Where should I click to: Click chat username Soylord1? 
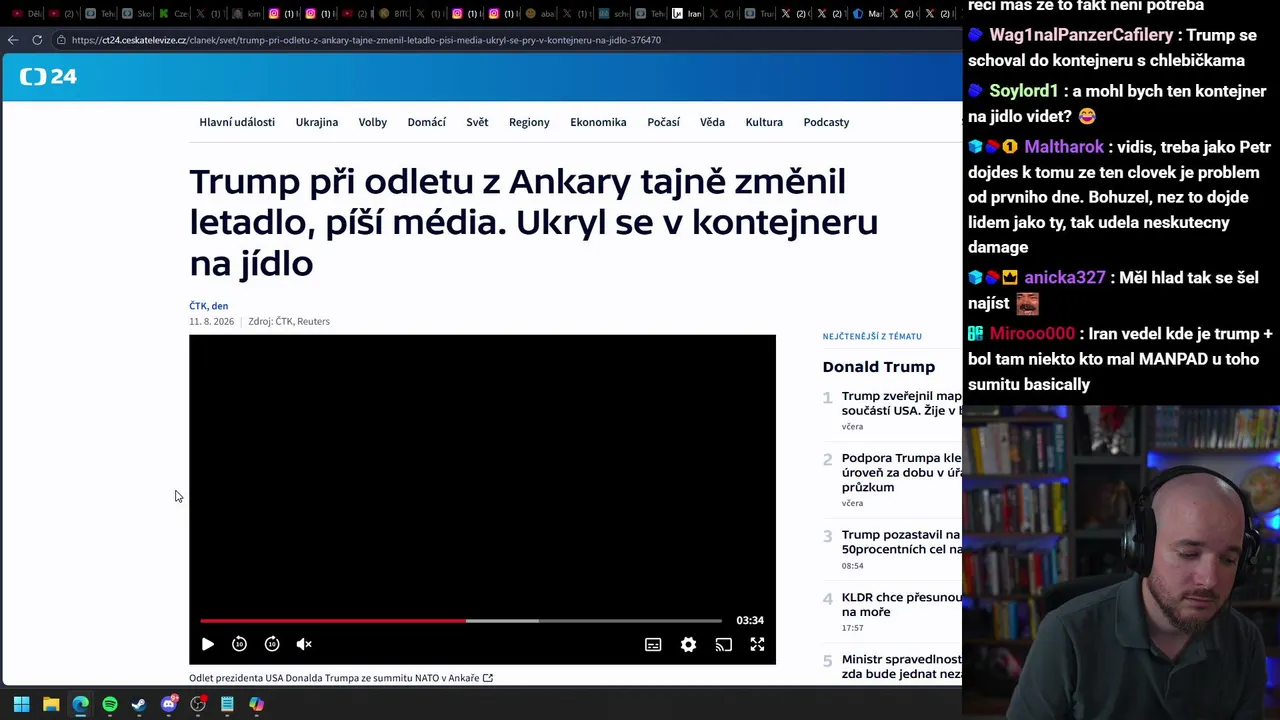[x=1024, y=91]
